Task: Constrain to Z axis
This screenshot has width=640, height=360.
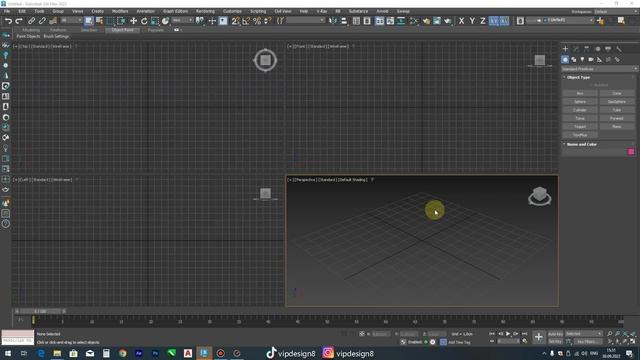Action: point(482,21)
